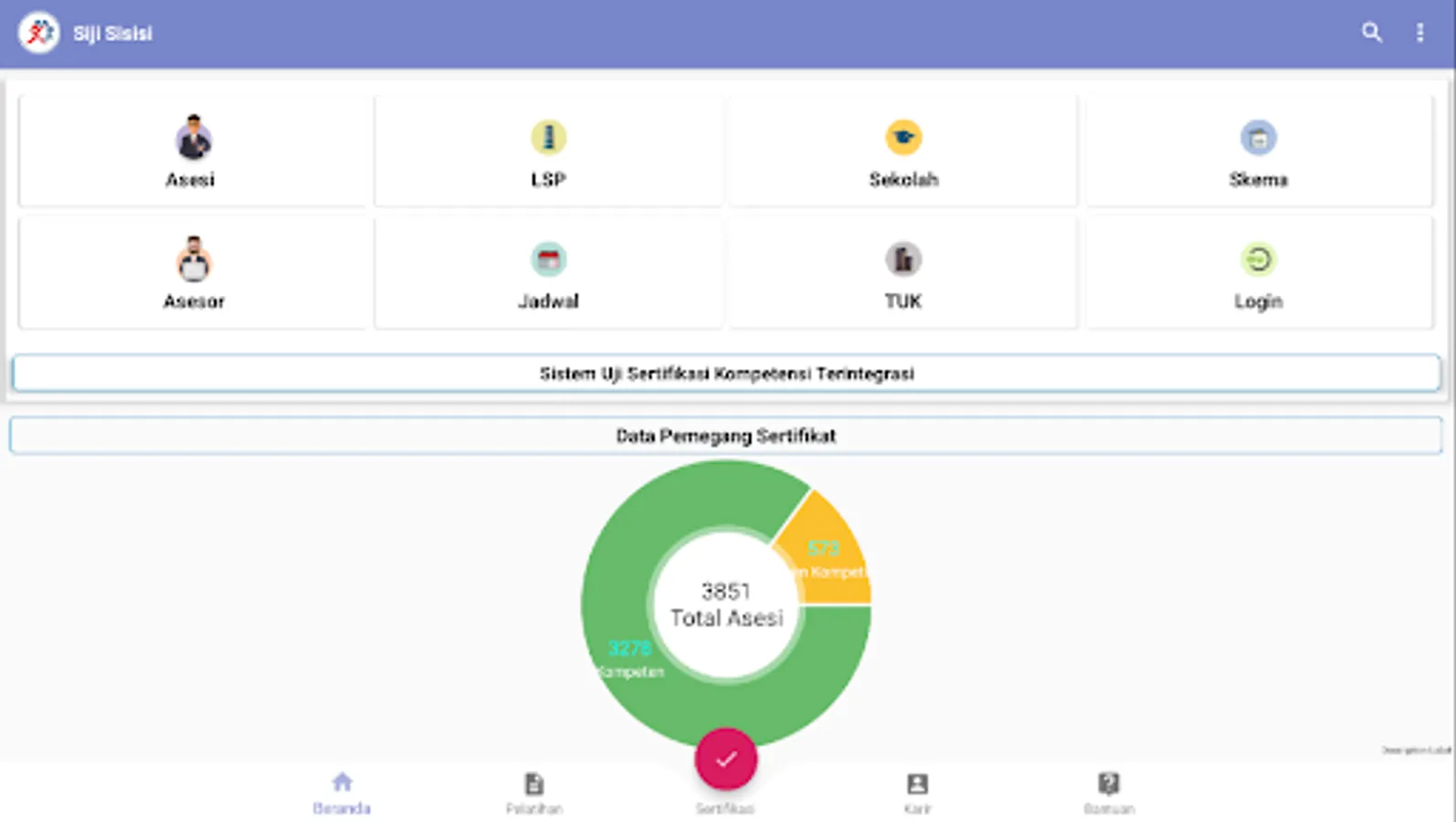Open the Asesor person icon

pyautogui.click(x=193, y=259)
